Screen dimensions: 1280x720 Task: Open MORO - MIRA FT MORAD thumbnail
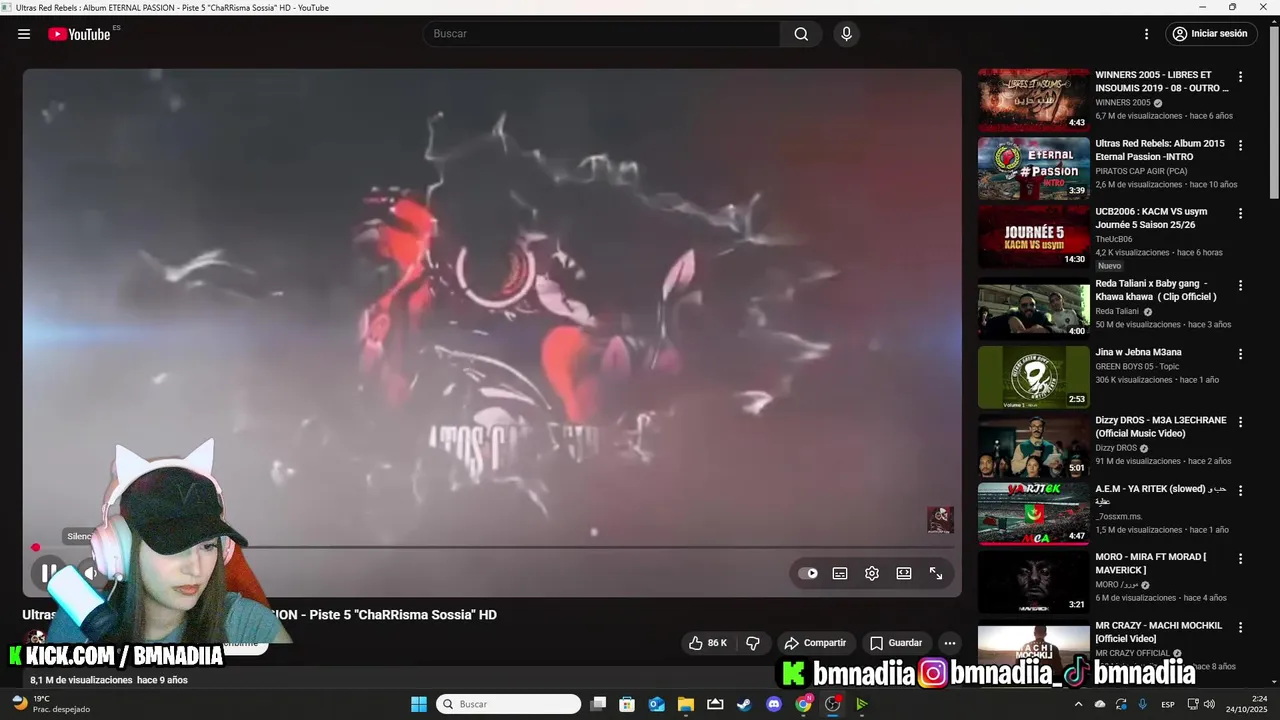(x=1034, y=582)
